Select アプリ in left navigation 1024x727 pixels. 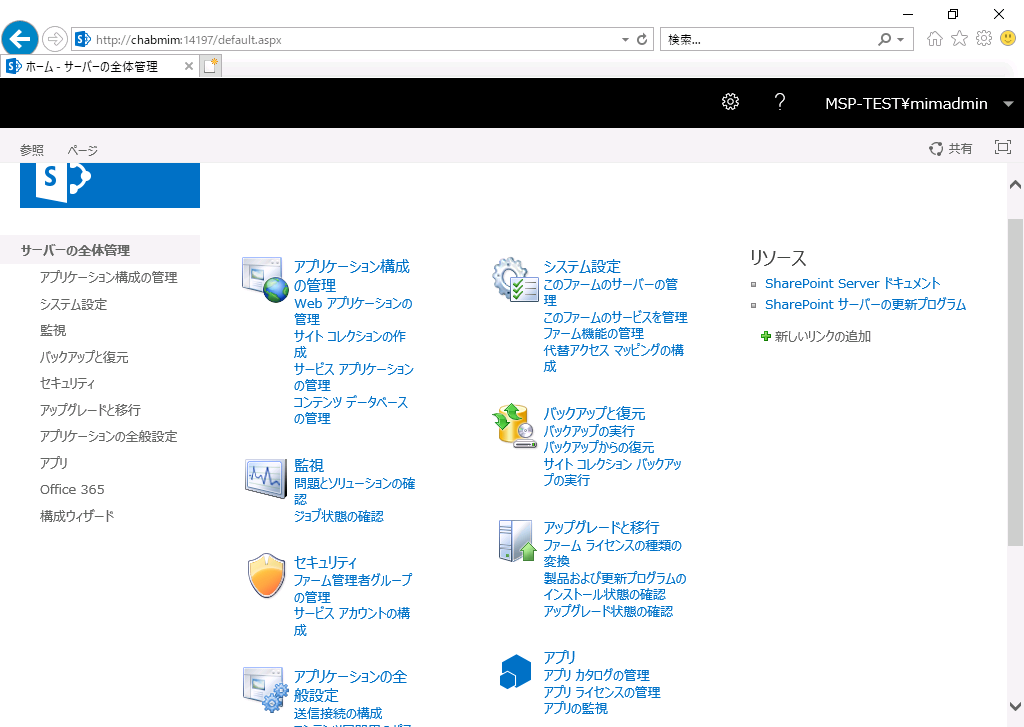point(54,462)
